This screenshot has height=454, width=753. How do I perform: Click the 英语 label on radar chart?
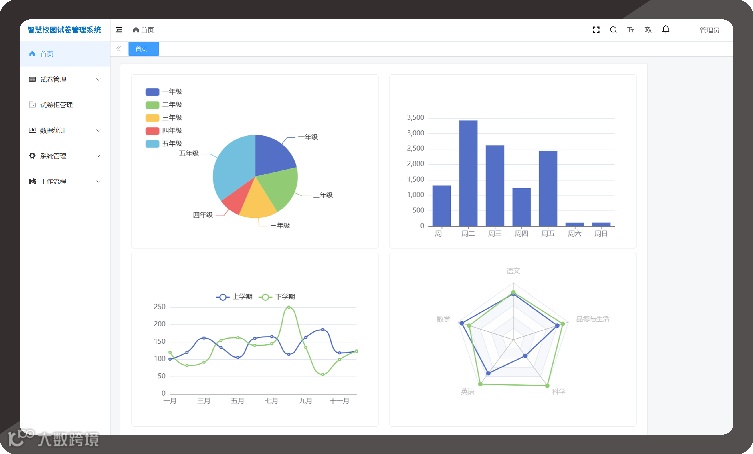coord(467,392)
